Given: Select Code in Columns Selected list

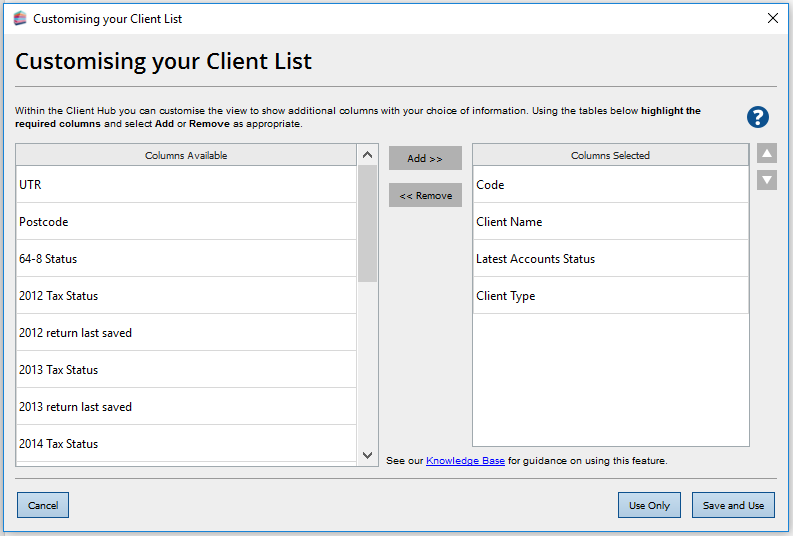Looking at the screenshot, I should click(610, 185).
